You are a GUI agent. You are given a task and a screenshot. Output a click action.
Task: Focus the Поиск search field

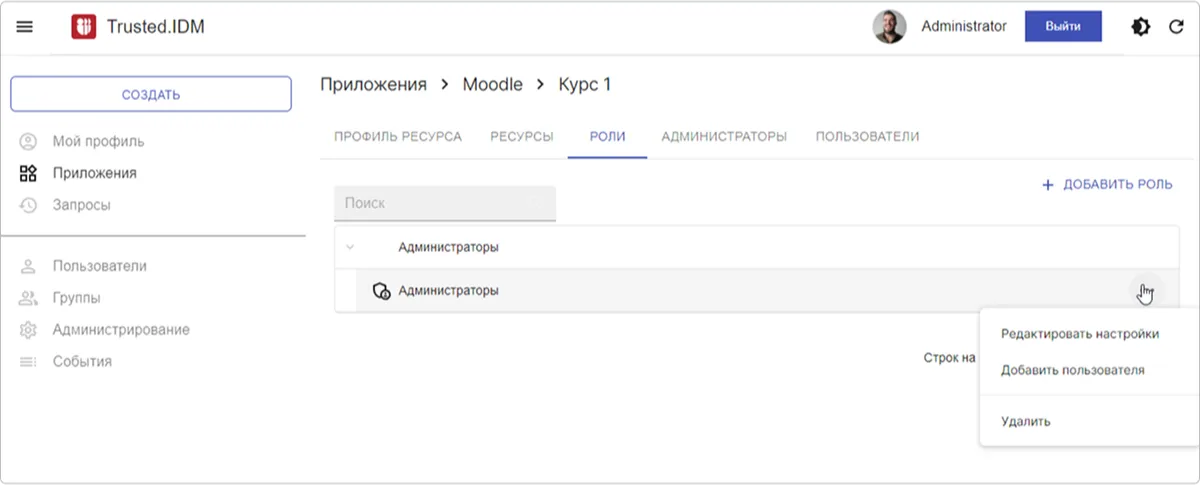[x=445, y=203]
